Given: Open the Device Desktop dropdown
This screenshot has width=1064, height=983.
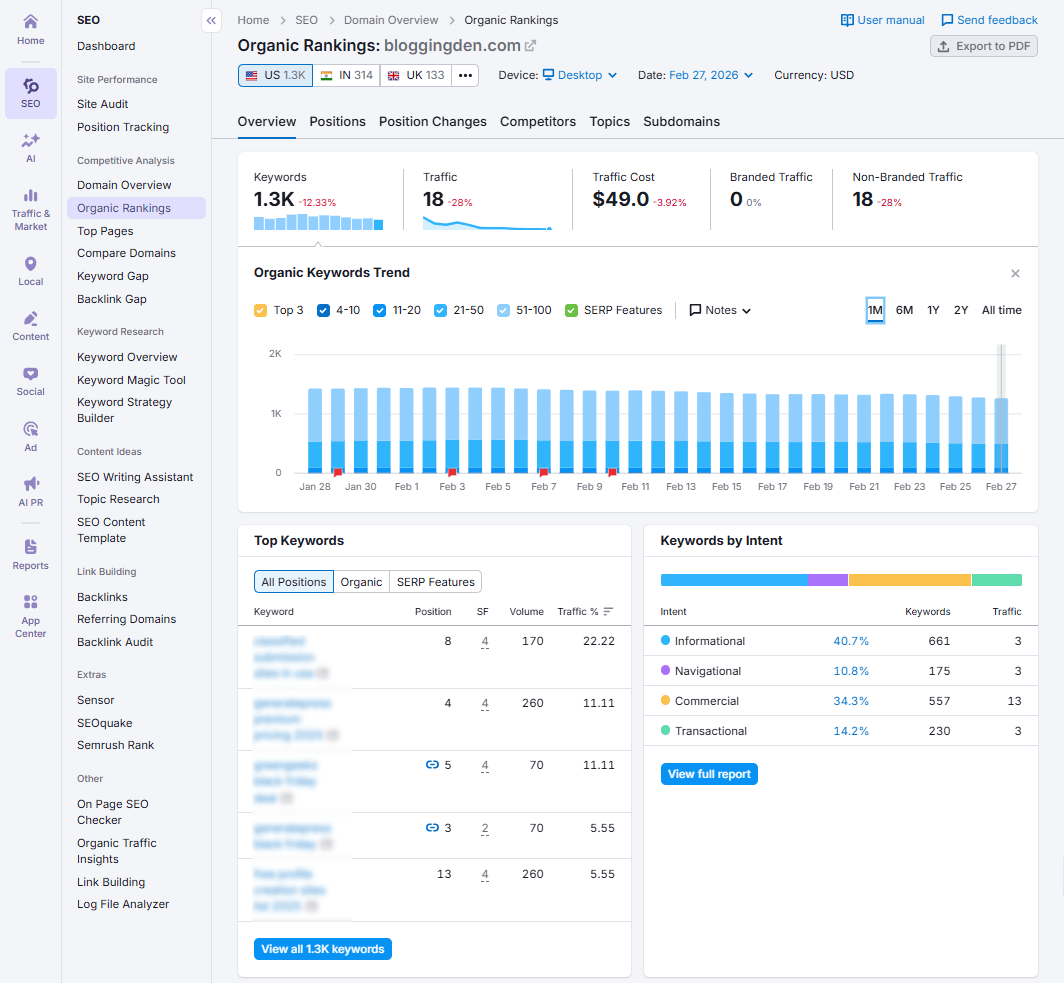Looking at the screenshot, I should pyautogui.click(x=580, y=75).
